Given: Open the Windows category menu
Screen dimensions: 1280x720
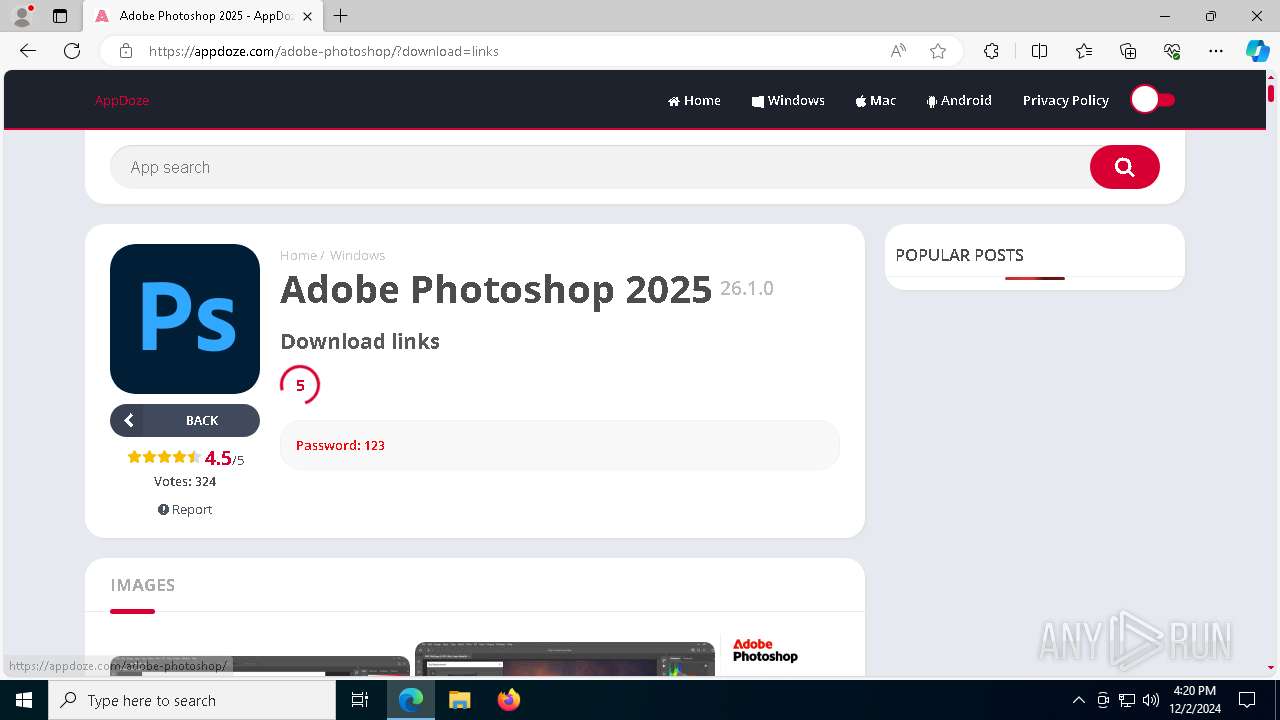Looking at the screenshot, I should tap(788, 100).
